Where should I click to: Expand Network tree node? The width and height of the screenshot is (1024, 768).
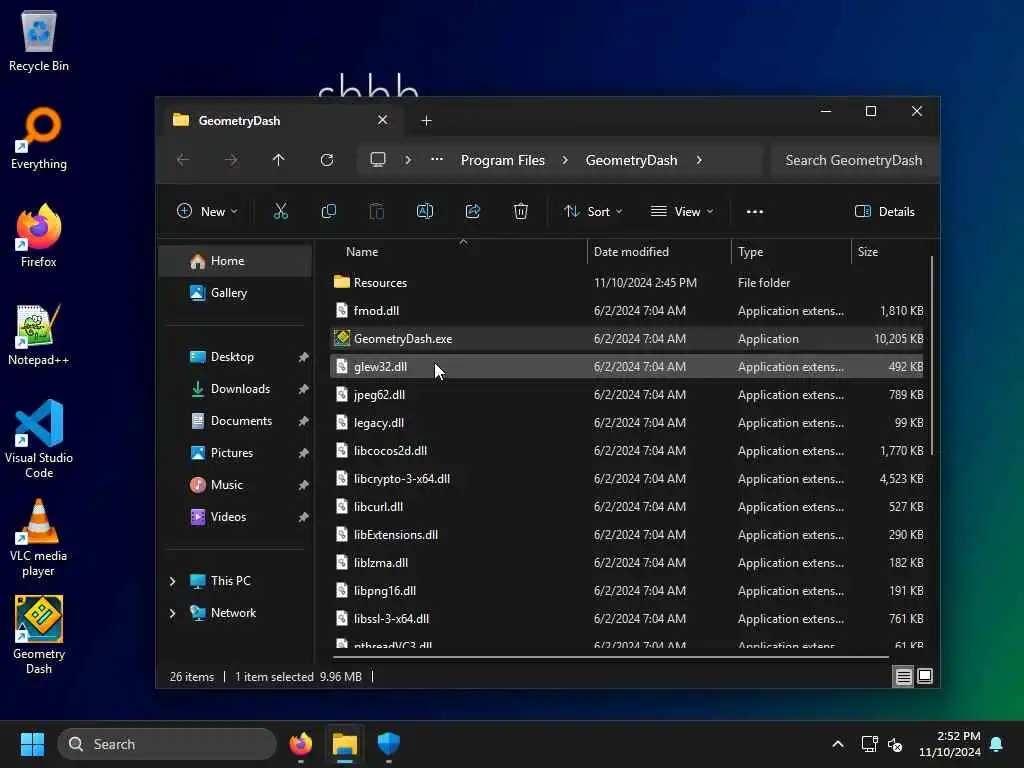point(172,613)
